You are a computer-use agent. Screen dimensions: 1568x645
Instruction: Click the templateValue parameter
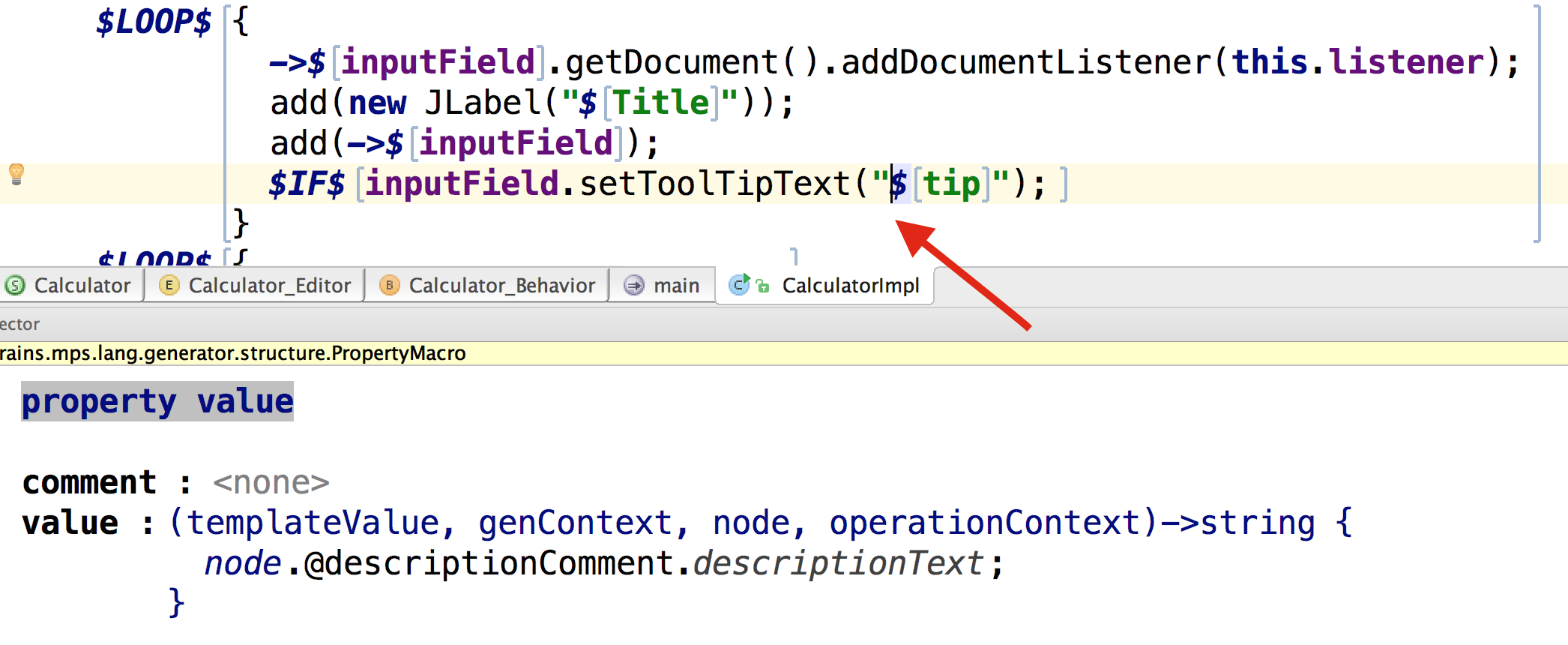click(x=313, y=523)
